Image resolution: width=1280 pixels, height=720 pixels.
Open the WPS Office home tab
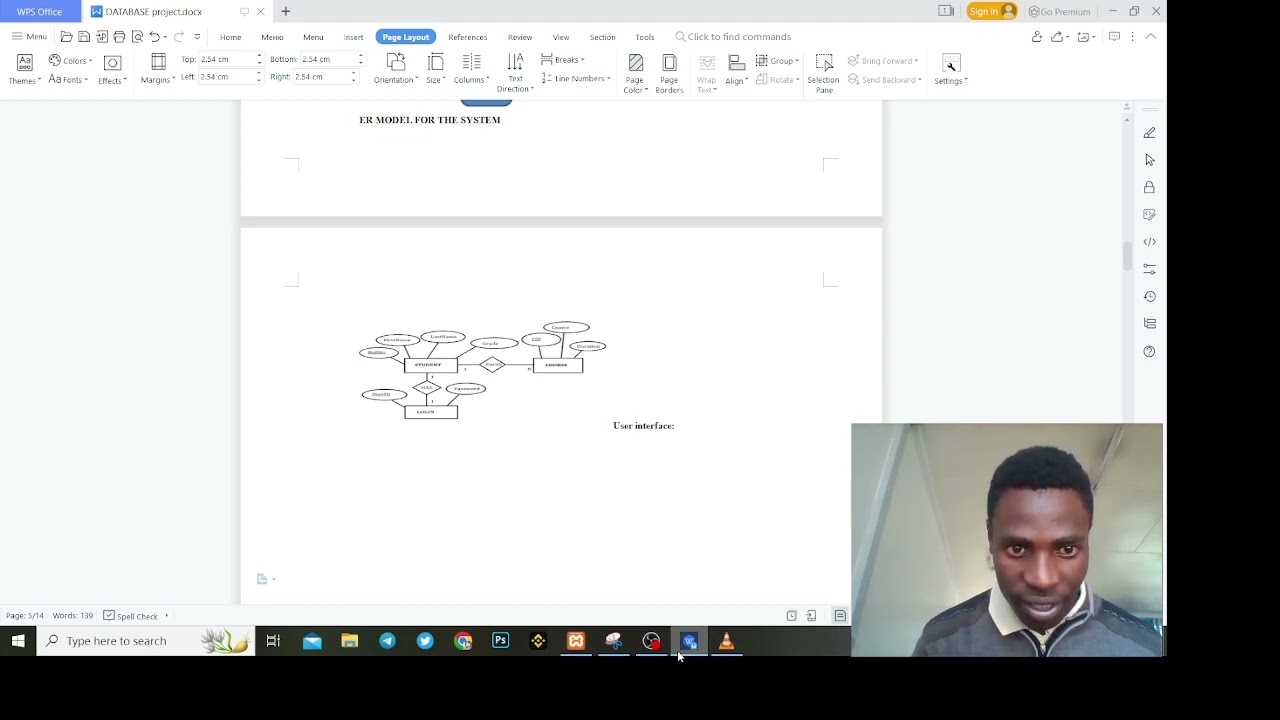click(40, 11)
